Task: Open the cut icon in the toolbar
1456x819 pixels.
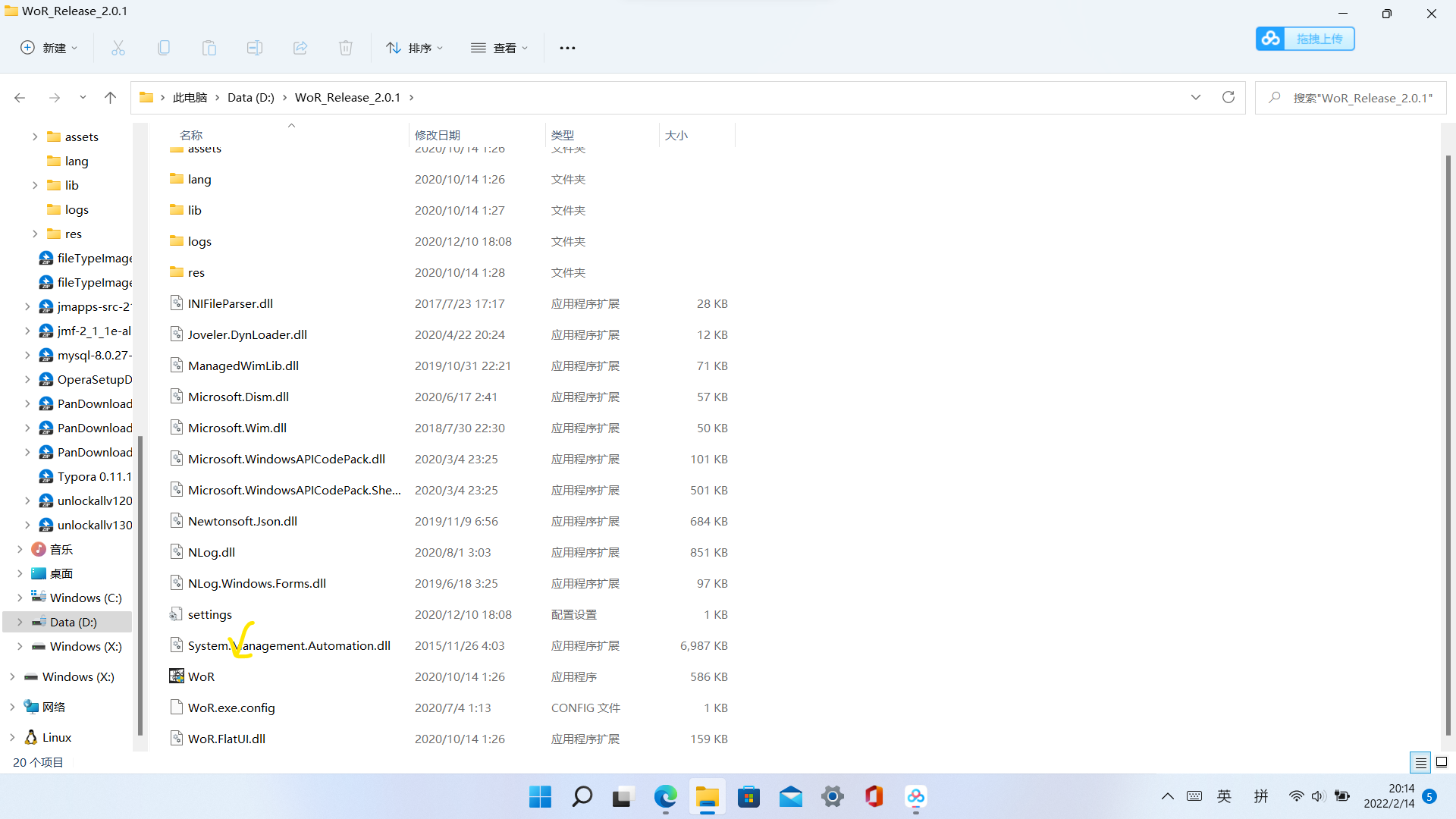Action: pyautogui.click(x=118, y=47)
